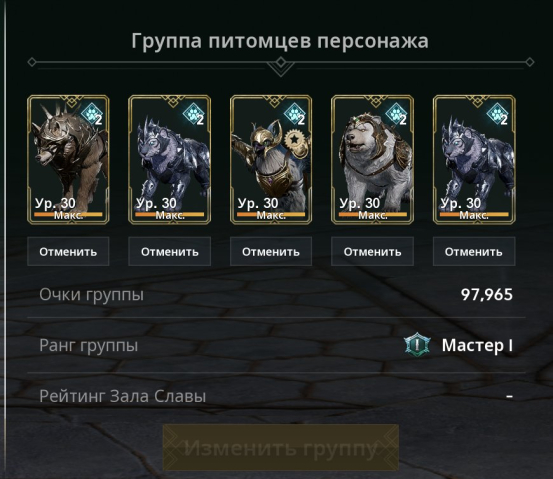Click Отменить under the white bear
Image resolution: width=553 pixels, height=479 pixels.
coord(372,251)
